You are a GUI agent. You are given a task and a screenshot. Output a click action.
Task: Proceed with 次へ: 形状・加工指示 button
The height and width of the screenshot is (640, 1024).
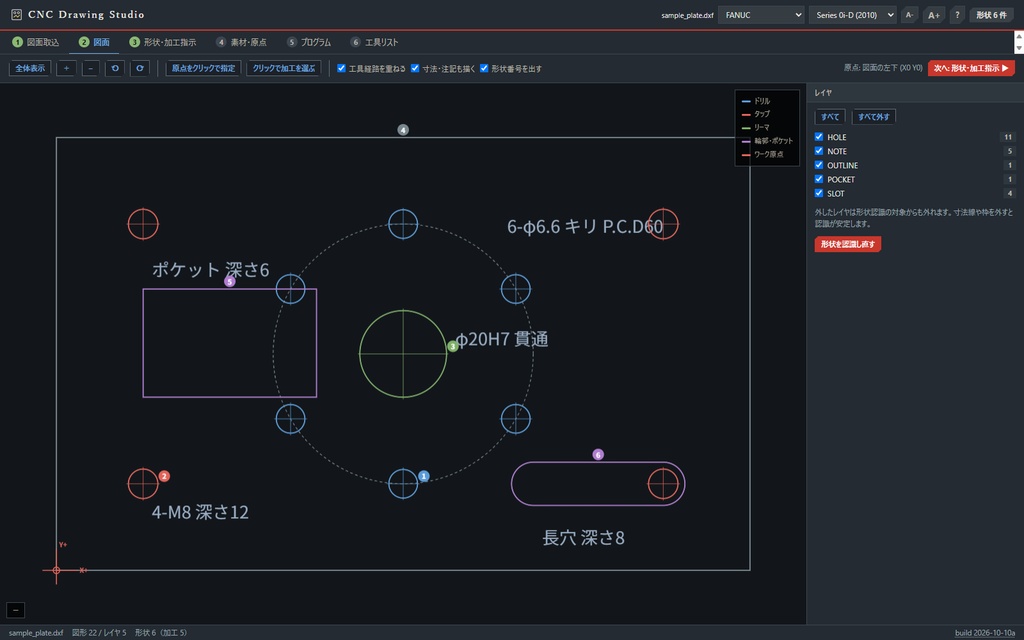(971, 68)
